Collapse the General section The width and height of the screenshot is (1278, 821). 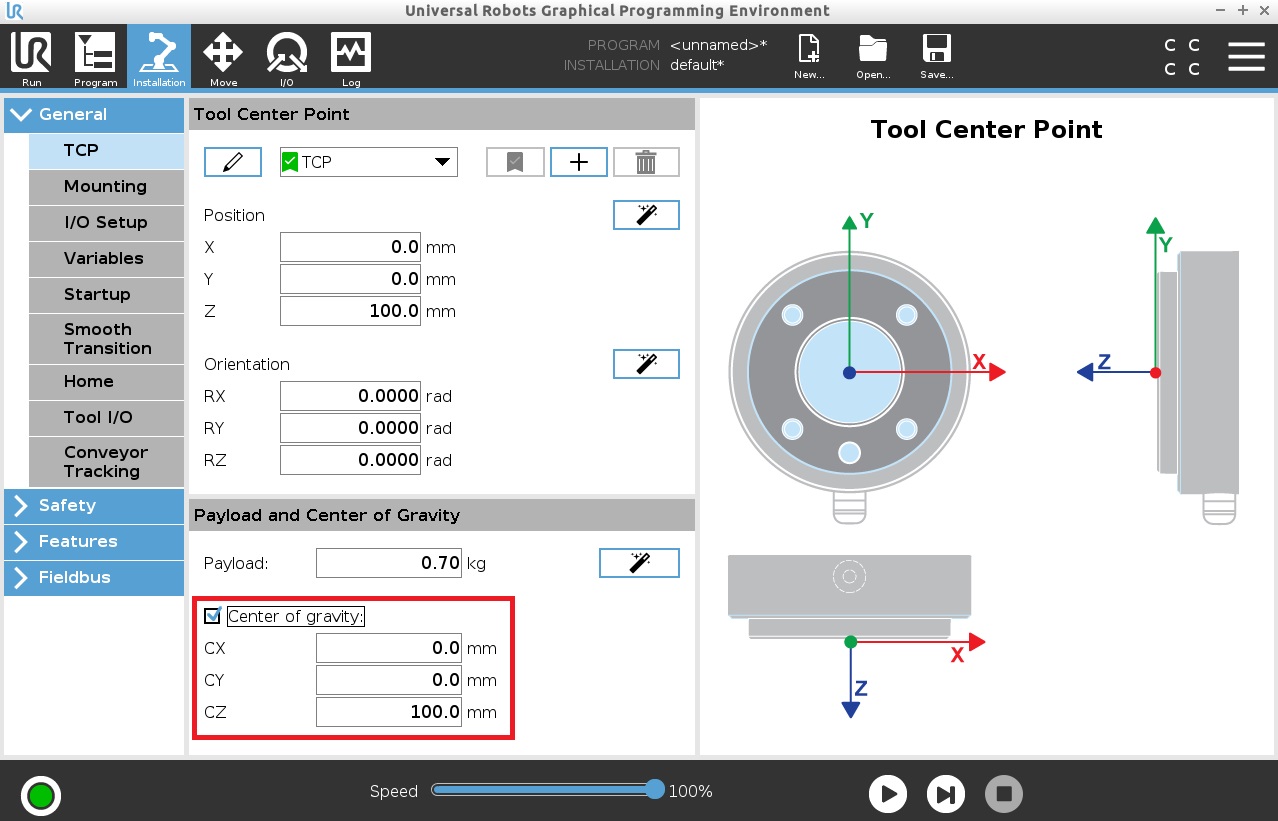pyautogui.click(x=94, y=114)
